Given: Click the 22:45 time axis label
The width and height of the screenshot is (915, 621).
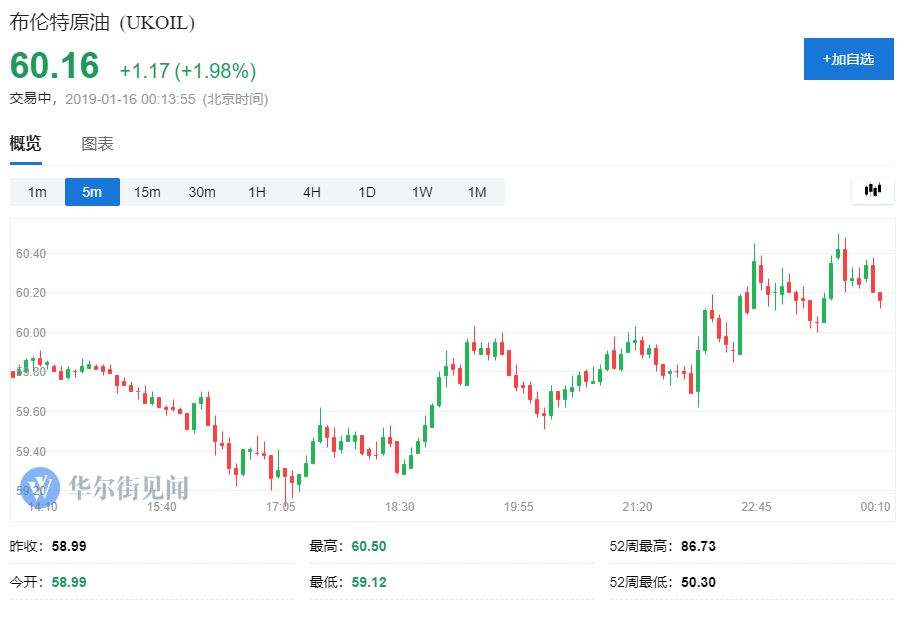Looking at the screenshot, I should point(756,507).
